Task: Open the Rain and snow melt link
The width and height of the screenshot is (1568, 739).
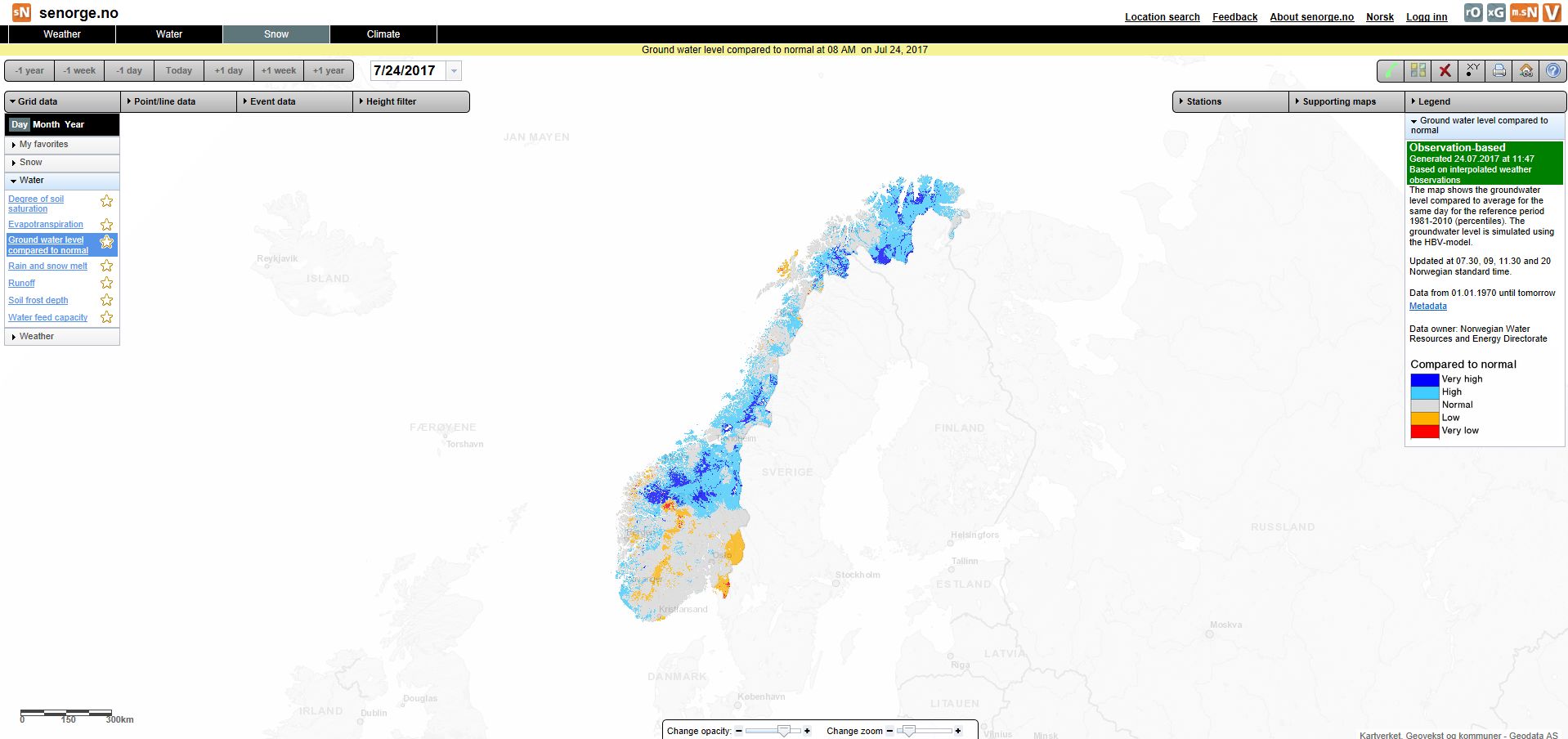Action: [47, 266]
